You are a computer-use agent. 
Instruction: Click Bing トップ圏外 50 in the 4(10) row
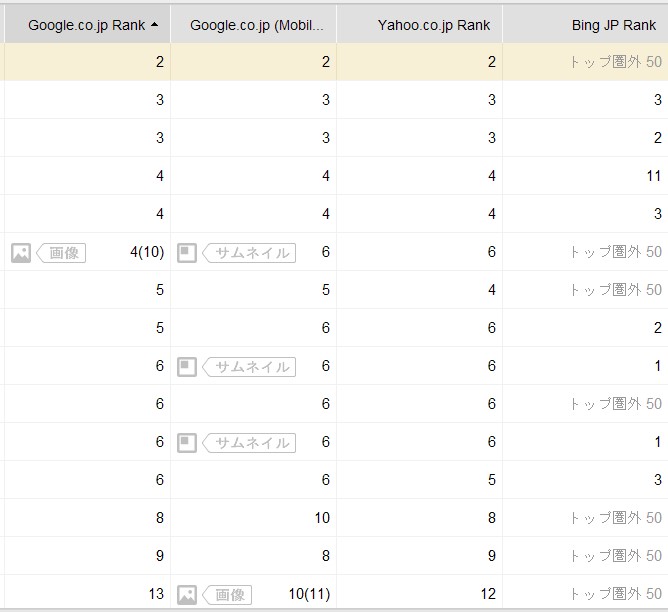[x=616, y=252]
